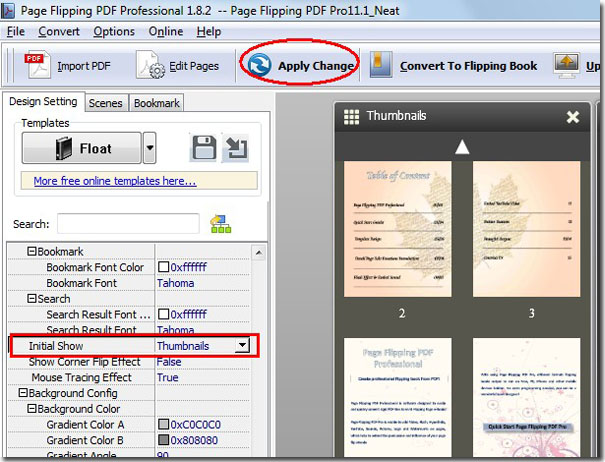Click Show Corner Flip Effect value False
This screenshot has width=605, height=462.
(169, 362)
